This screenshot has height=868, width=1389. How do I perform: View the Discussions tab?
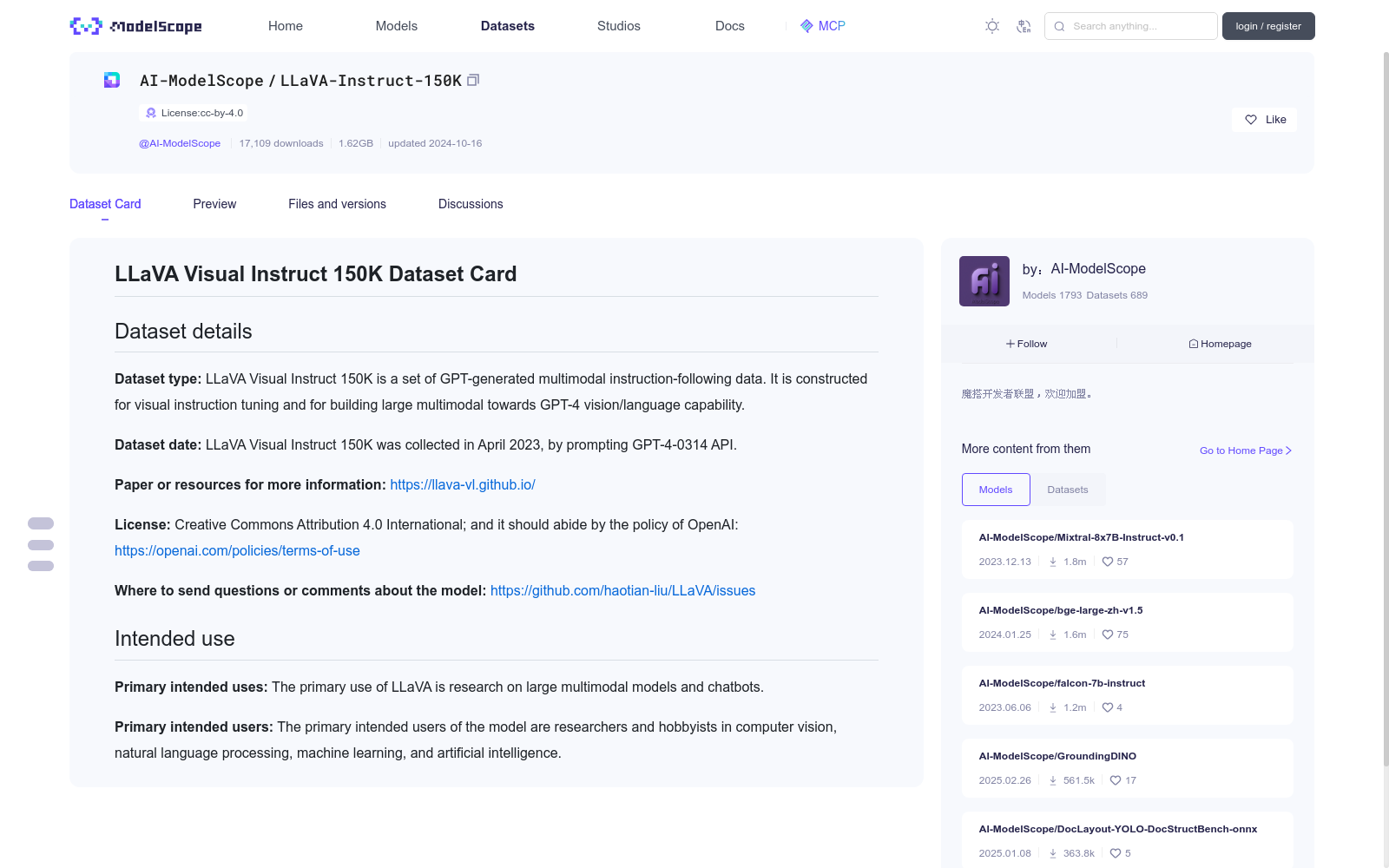[471, 204]
